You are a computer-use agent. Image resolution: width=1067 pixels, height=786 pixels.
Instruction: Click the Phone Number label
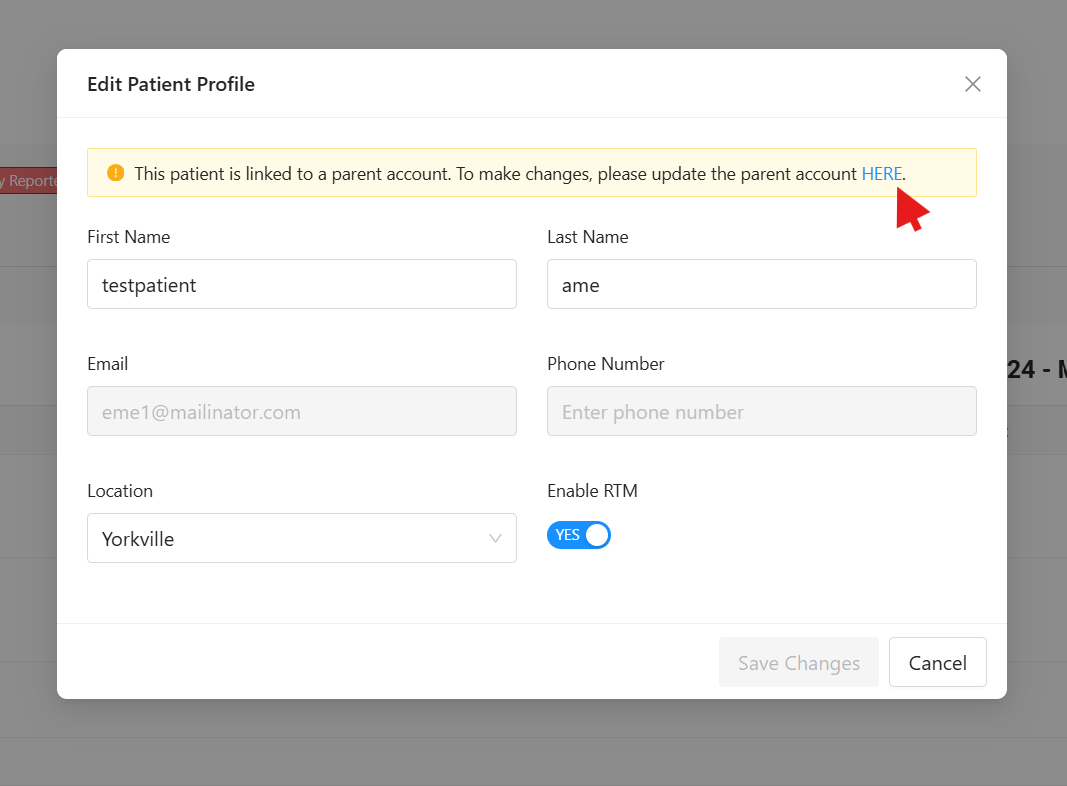click(605, 364)
